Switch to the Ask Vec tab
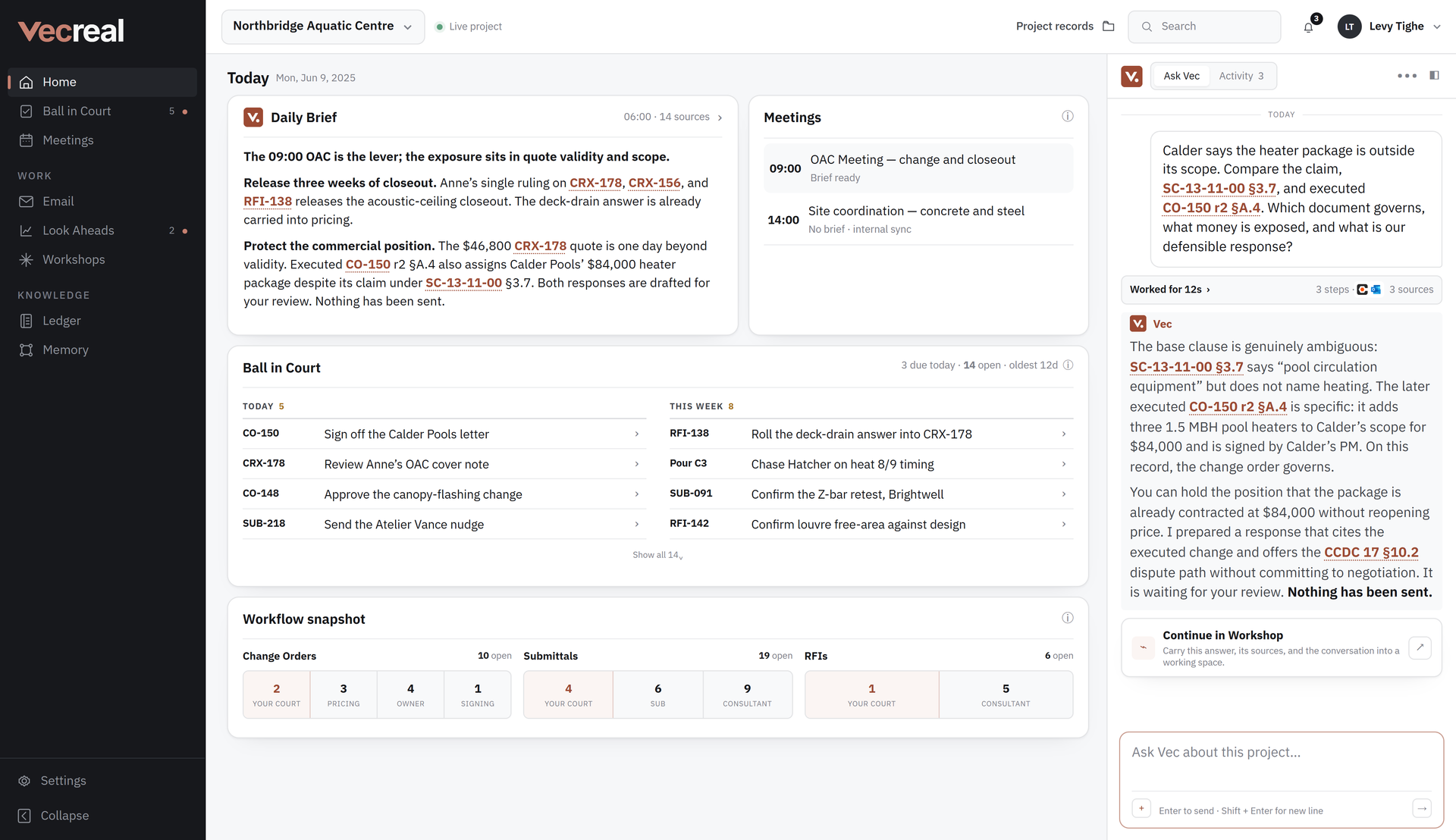Image resolution: width=1456 pixels, height=840 pixels. point(1181,76)
